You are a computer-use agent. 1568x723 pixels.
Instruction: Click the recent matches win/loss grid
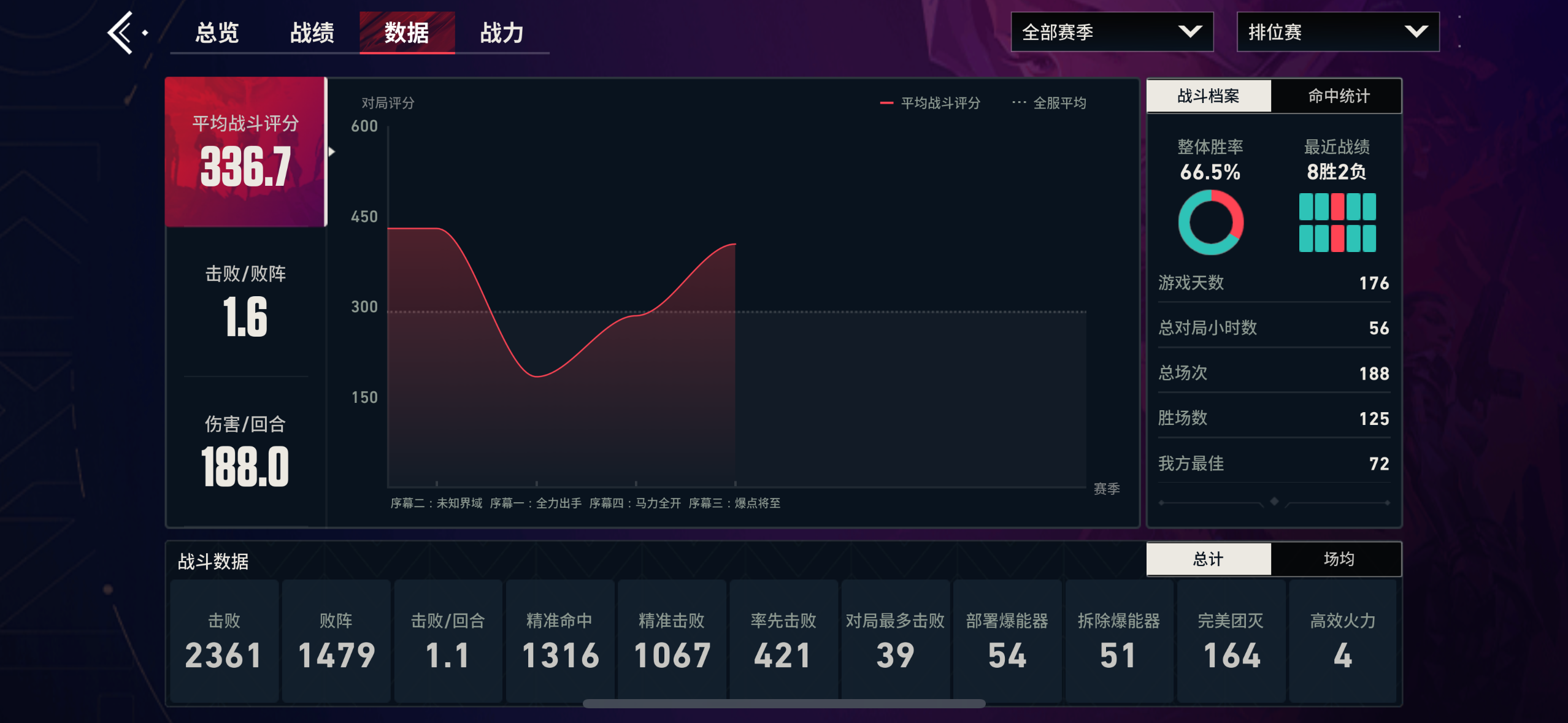coord(1337,222)
